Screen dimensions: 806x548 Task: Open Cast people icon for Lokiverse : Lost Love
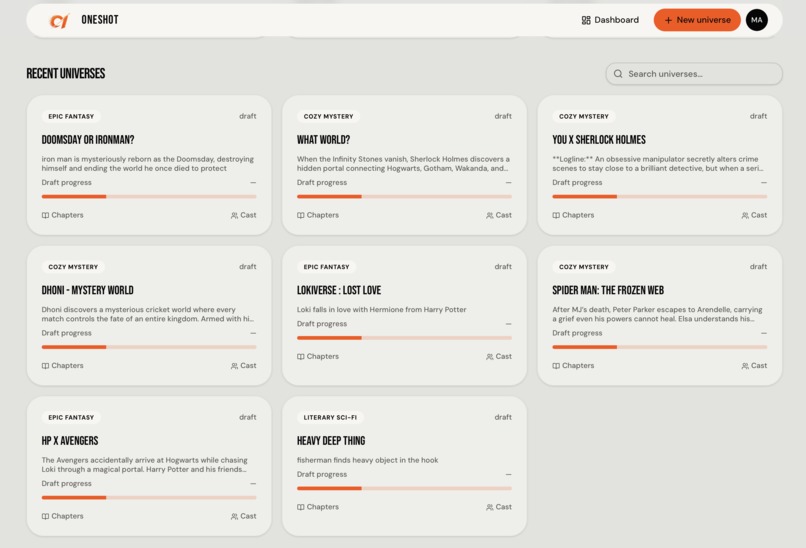coord(490,357)
